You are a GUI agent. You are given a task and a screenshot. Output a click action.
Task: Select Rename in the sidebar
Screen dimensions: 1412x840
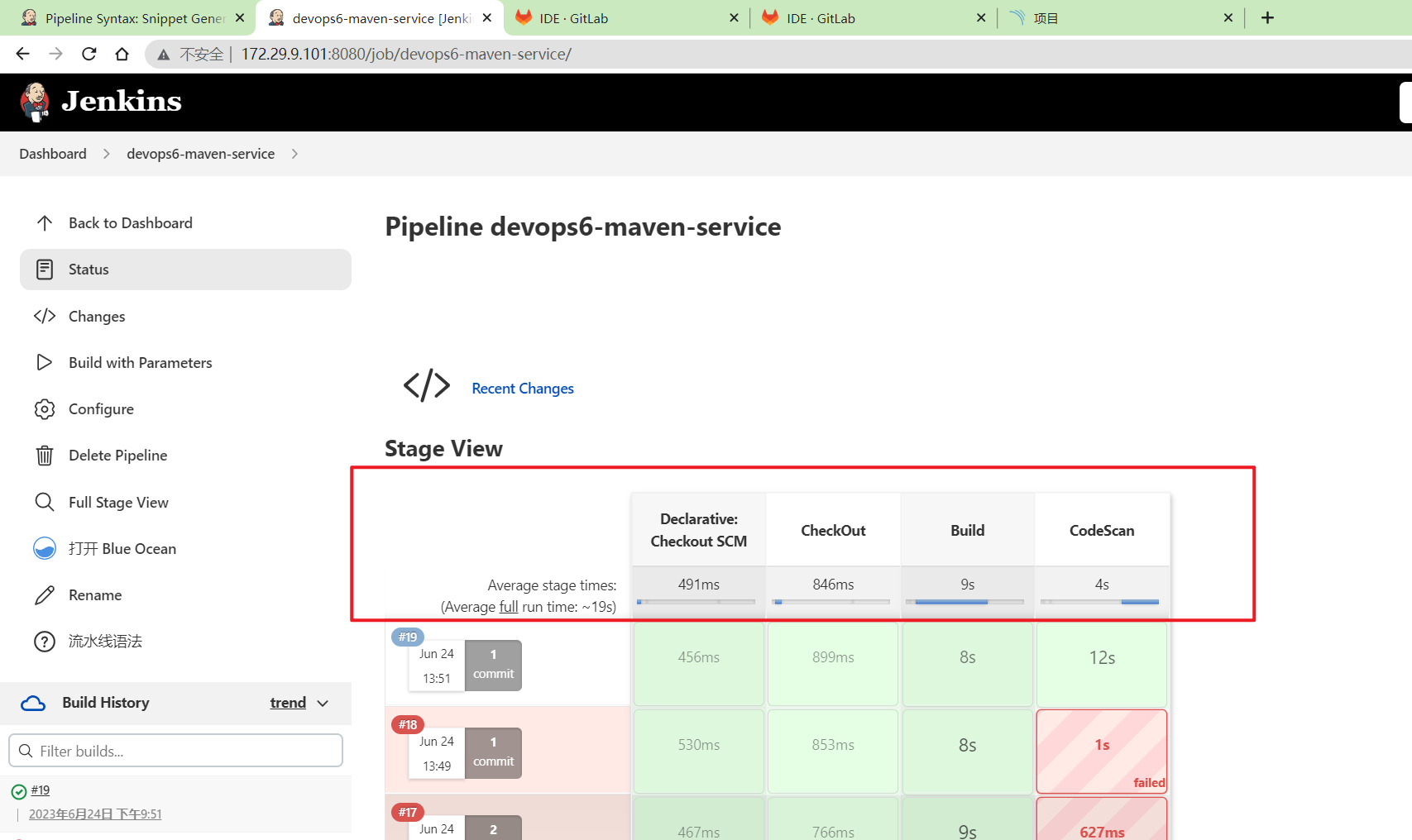tap(185, 595)
